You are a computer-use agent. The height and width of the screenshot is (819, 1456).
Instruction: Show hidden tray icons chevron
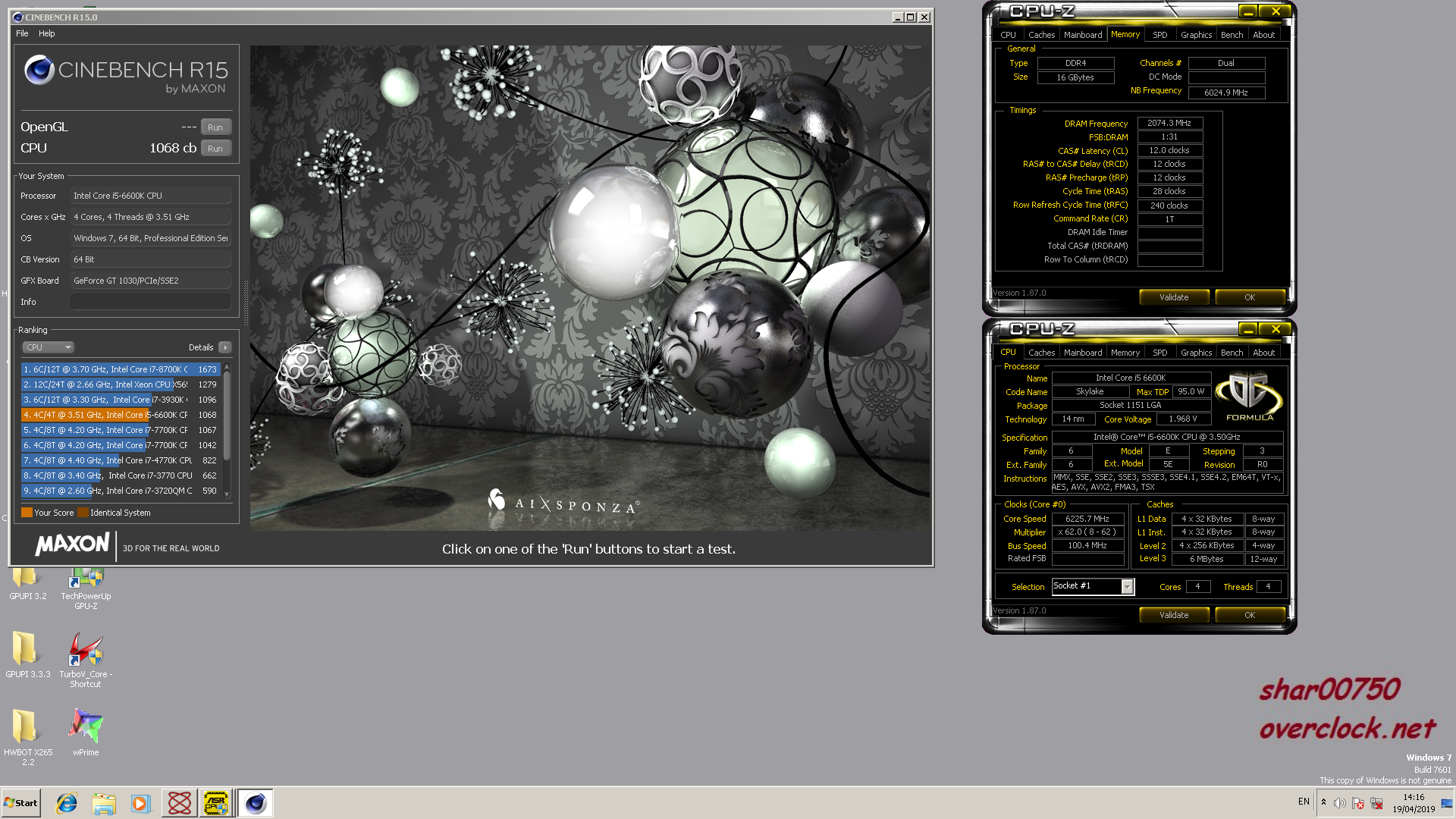click(1324, 802)
